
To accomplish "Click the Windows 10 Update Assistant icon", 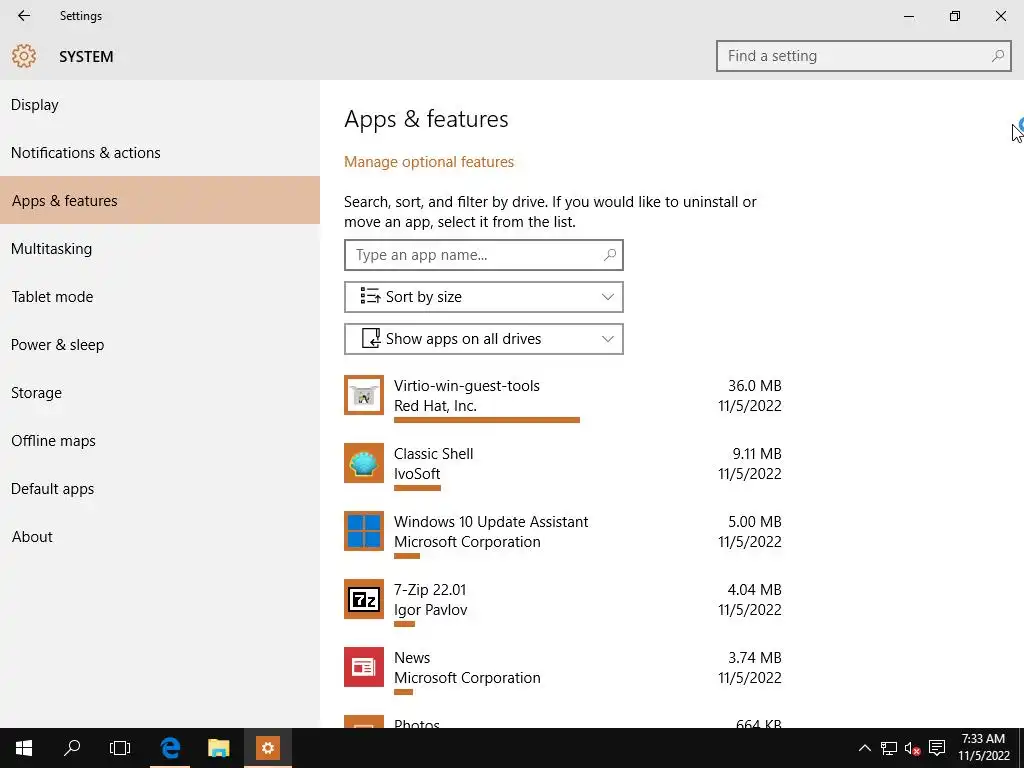I will pos(364,531).
